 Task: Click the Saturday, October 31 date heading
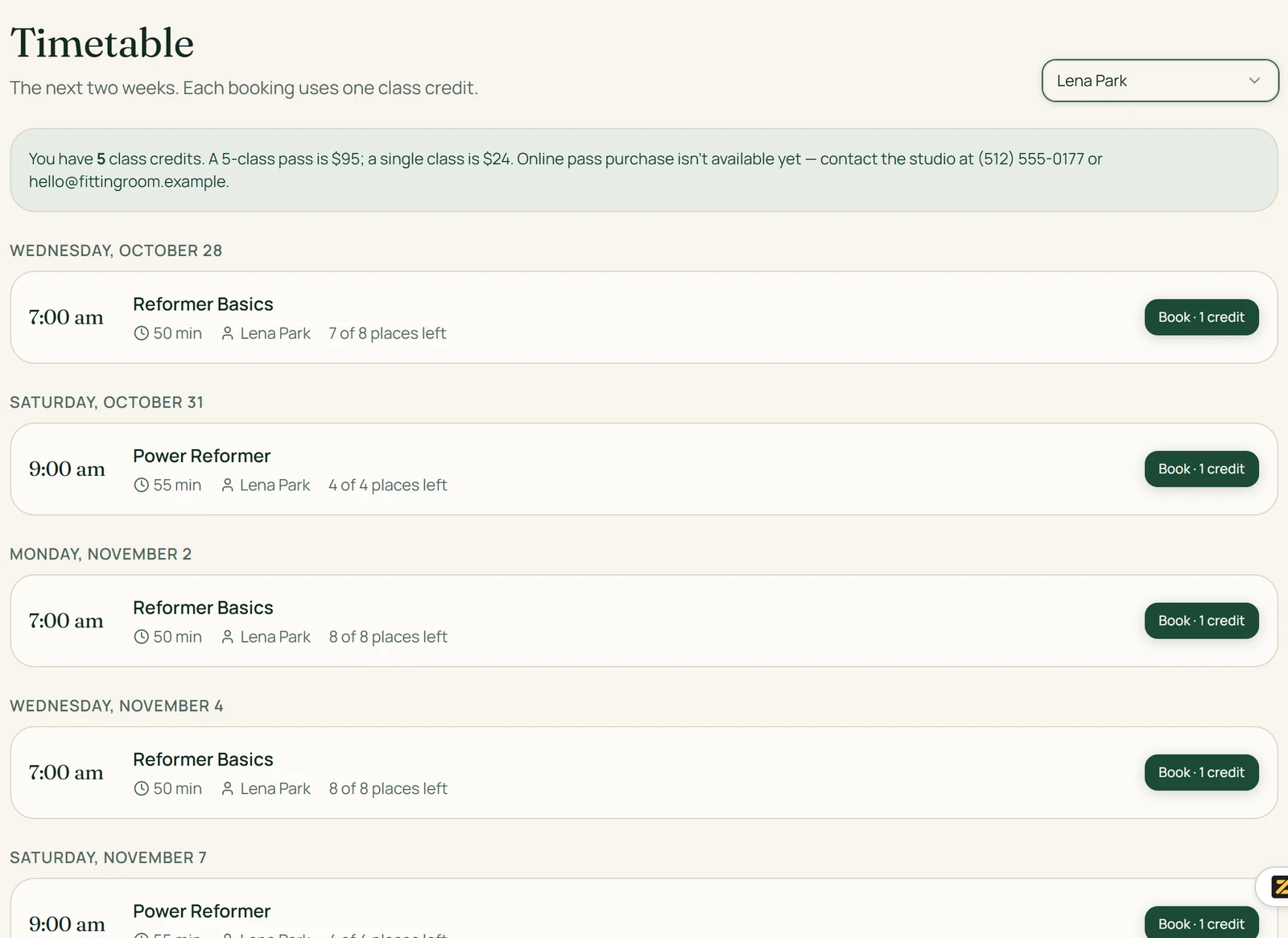[x=106, y=402]
